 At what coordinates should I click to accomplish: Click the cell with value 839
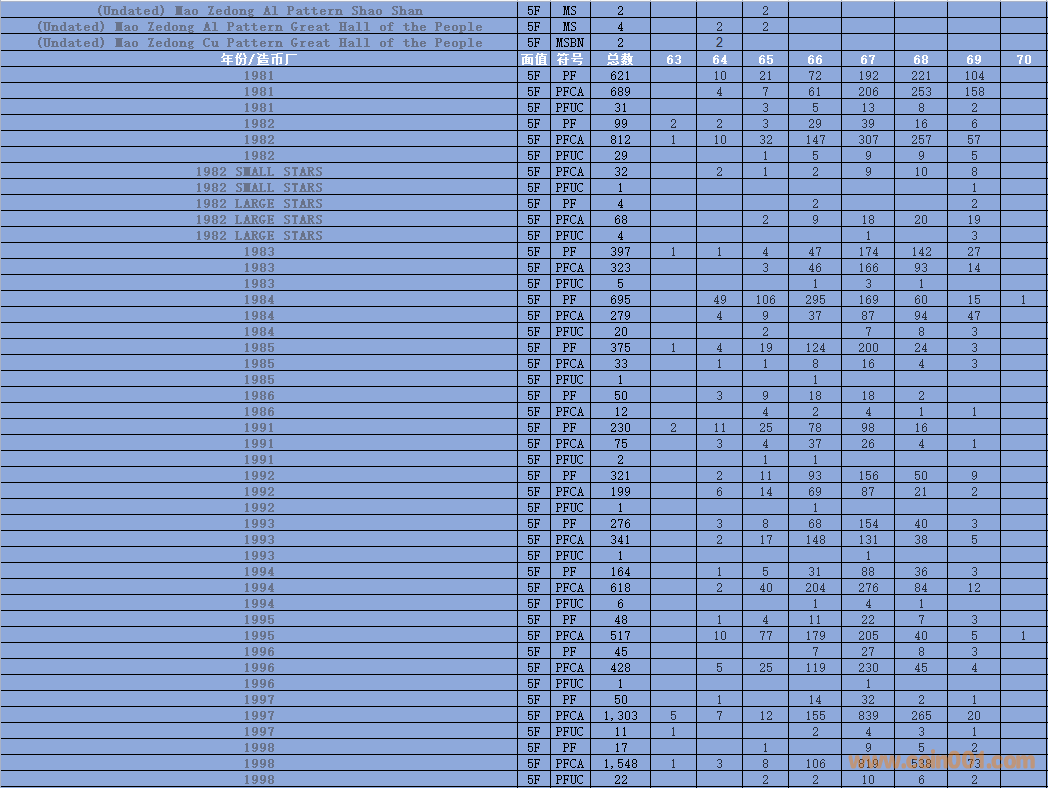tap(867, 715)
